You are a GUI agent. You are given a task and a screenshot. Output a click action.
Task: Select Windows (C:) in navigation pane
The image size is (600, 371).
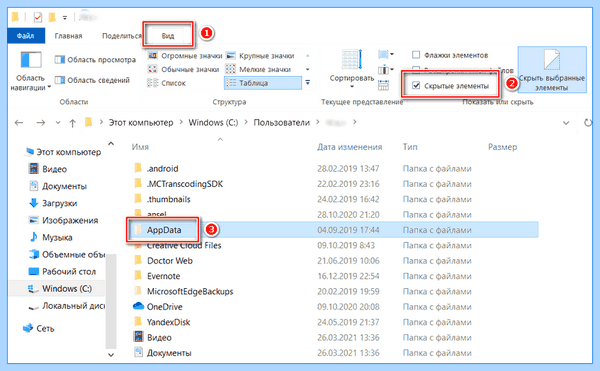(60, 288)
